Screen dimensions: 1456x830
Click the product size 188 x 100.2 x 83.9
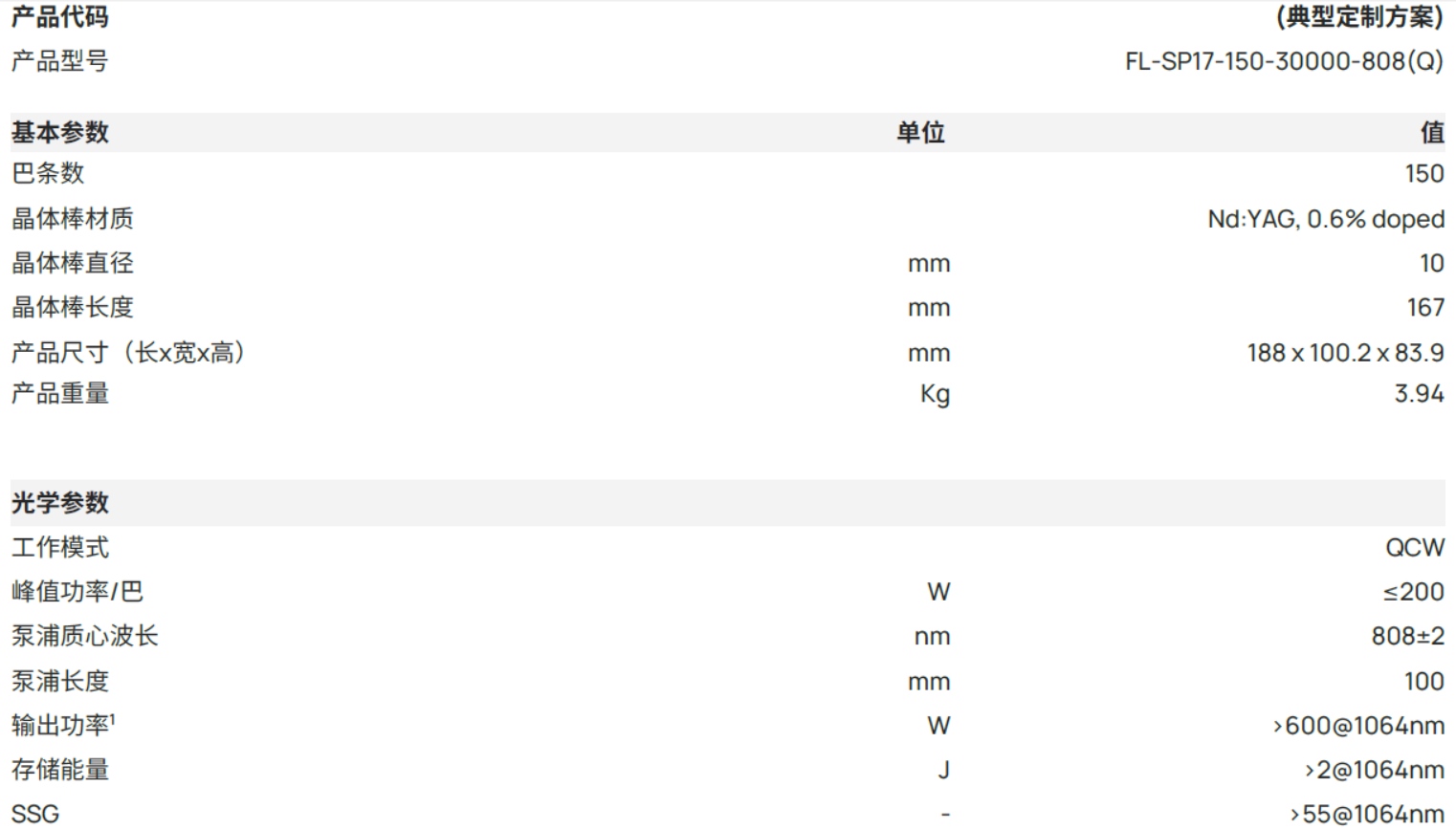[1345, 353]
